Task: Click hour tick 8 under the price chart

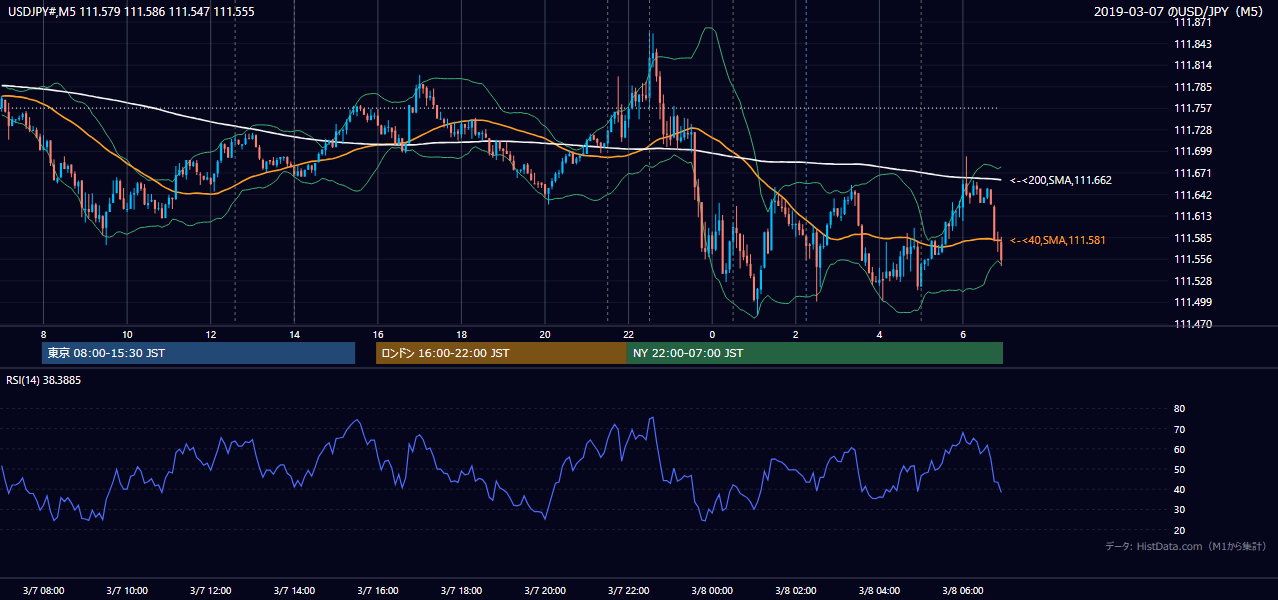Action: click(x=43, y=334)
